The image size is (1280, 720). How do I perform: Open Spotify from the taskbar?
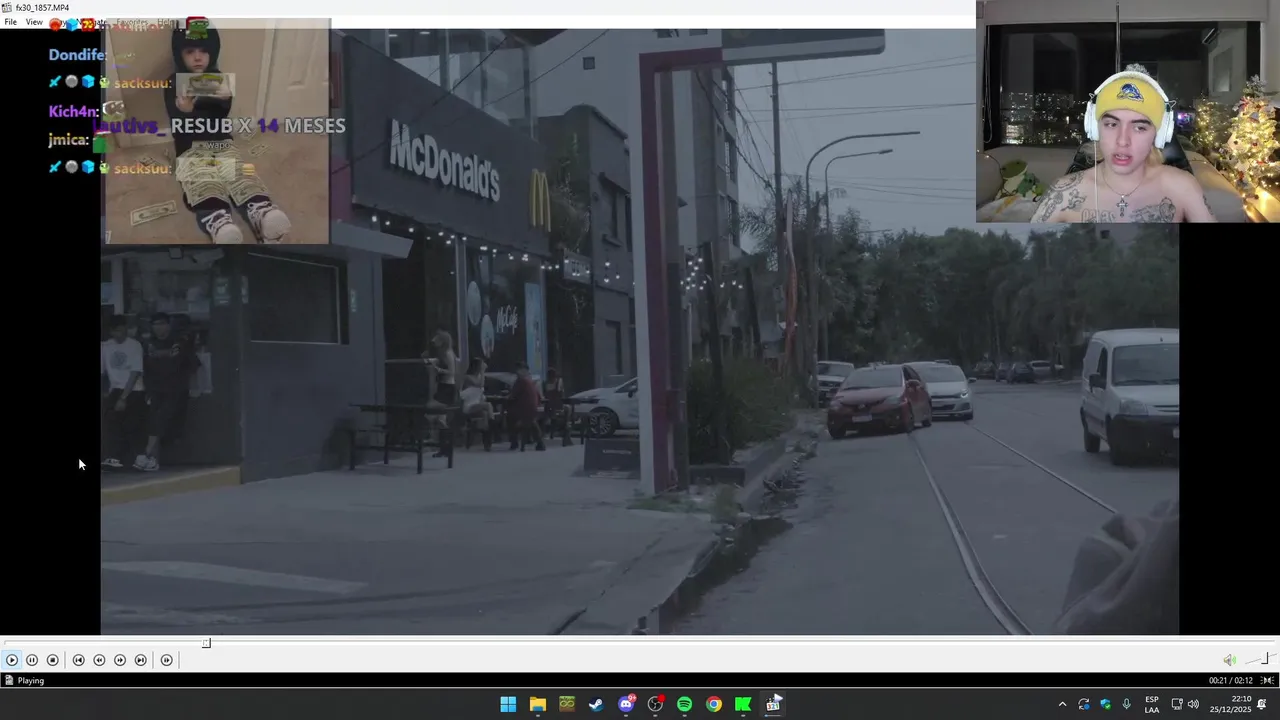point(684,704)
